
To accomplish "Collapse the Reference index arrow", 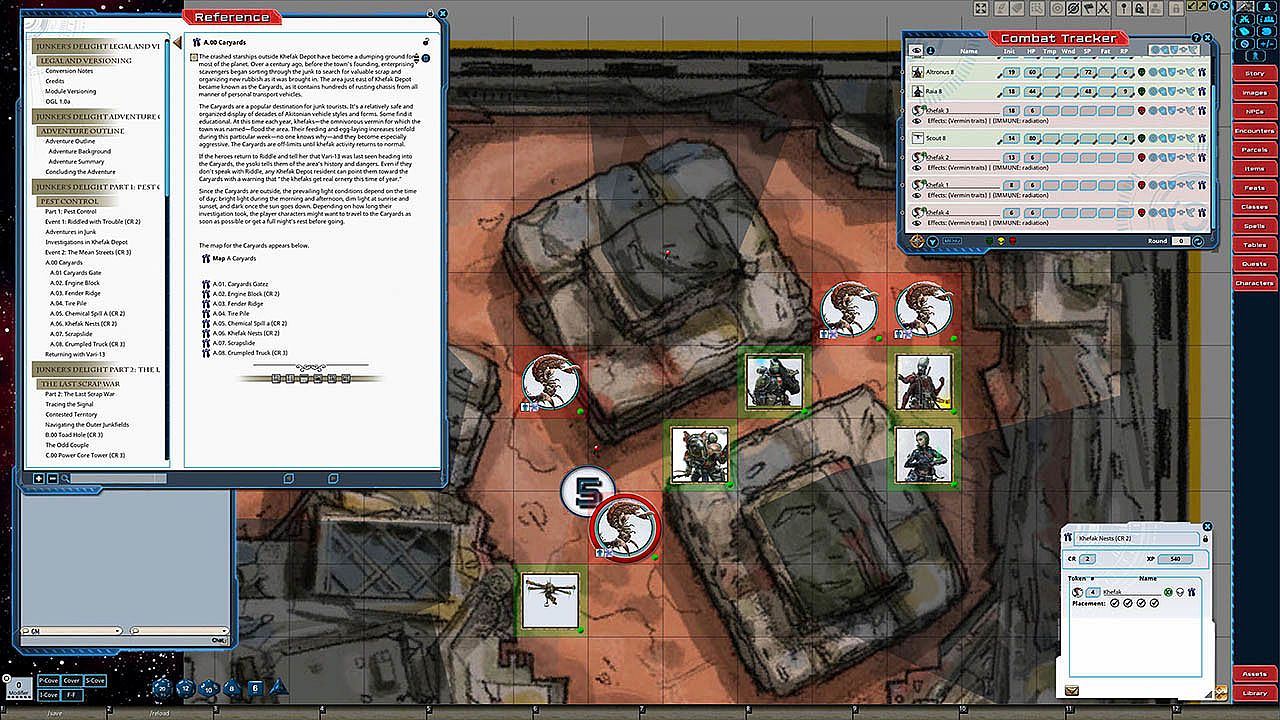I will pos(177,43).
